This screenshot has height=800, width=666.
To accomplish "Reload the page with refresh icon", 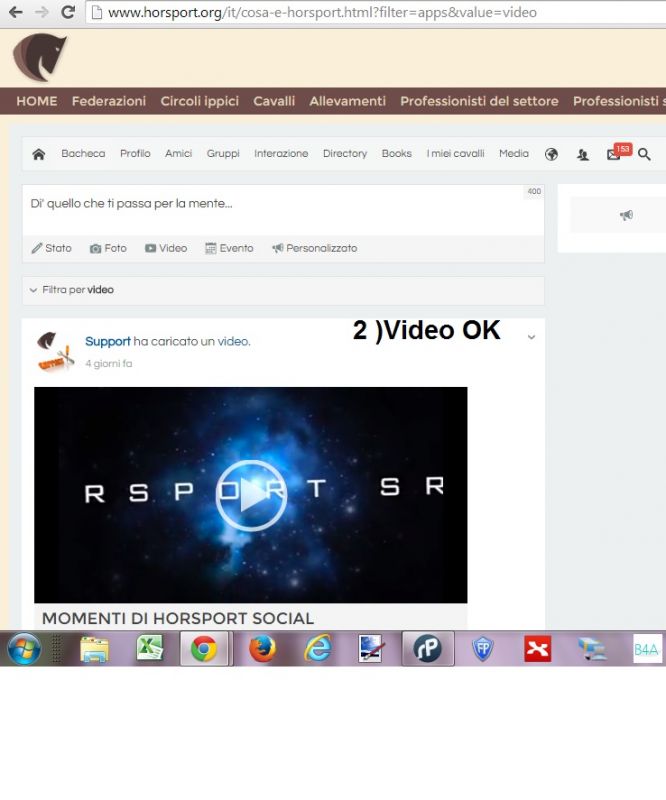I will tap(68, 12).
